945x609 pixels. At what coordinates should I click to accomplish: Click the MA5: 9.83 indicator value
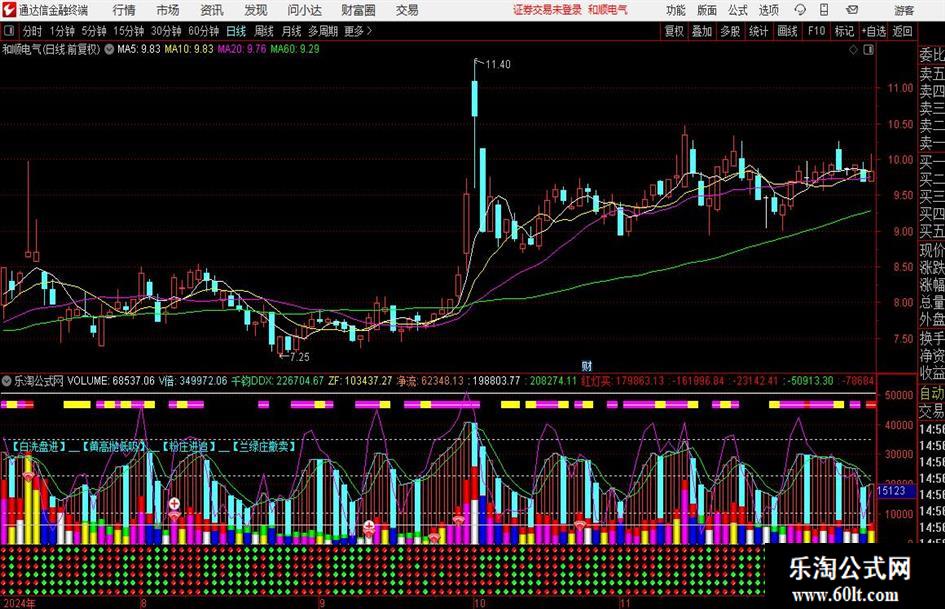(139, 49)
